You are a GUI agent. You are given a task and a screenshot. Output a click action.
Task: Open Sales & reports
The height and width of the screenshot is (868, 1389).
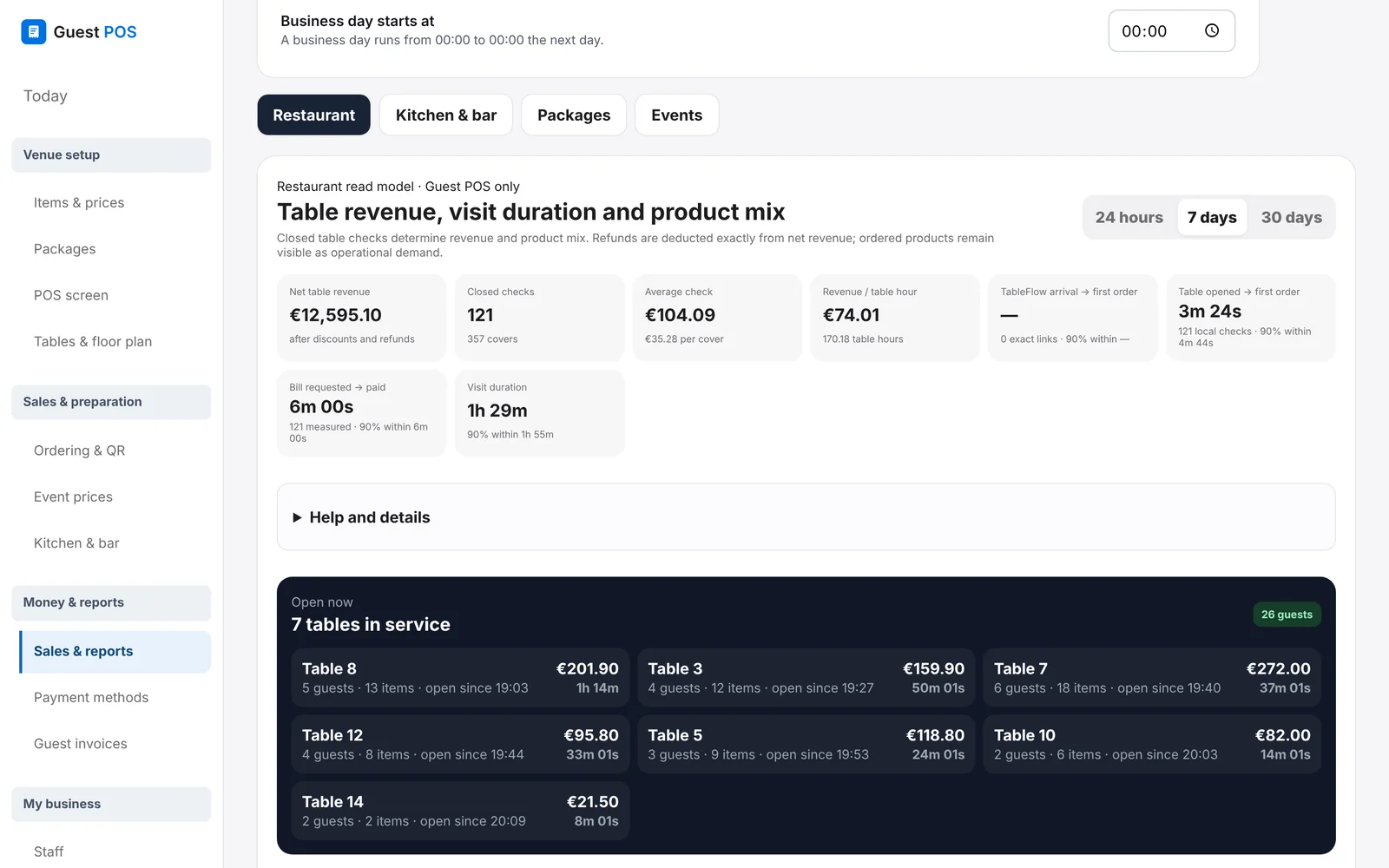(x=115, y=652)
